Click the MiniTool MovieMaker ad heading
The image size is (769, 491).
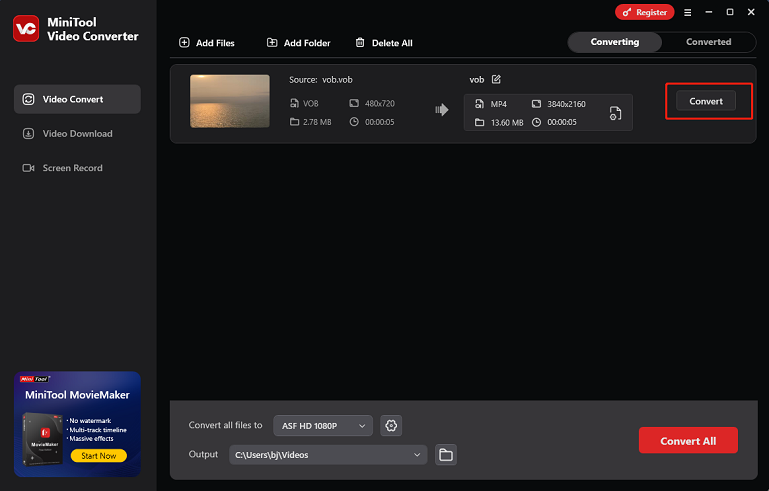tap(77, 395)
